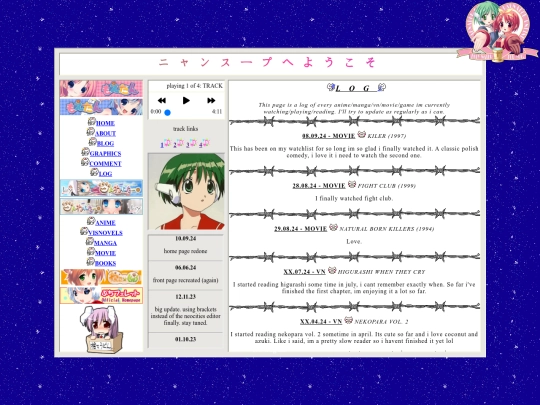Click the Japanese welcome header text
The width and height of the screenshot is (540, 405).
[x=267, y=62]
